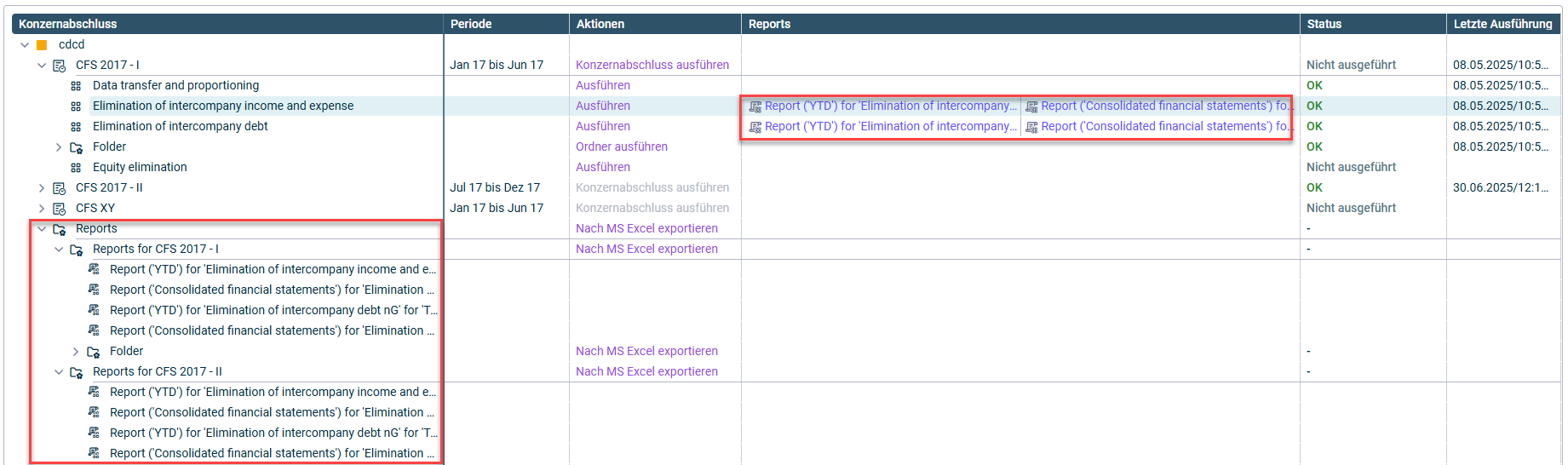Collapse the cdcd root node
Viewport: 1568px width, 465px height.
click(25, 45)
